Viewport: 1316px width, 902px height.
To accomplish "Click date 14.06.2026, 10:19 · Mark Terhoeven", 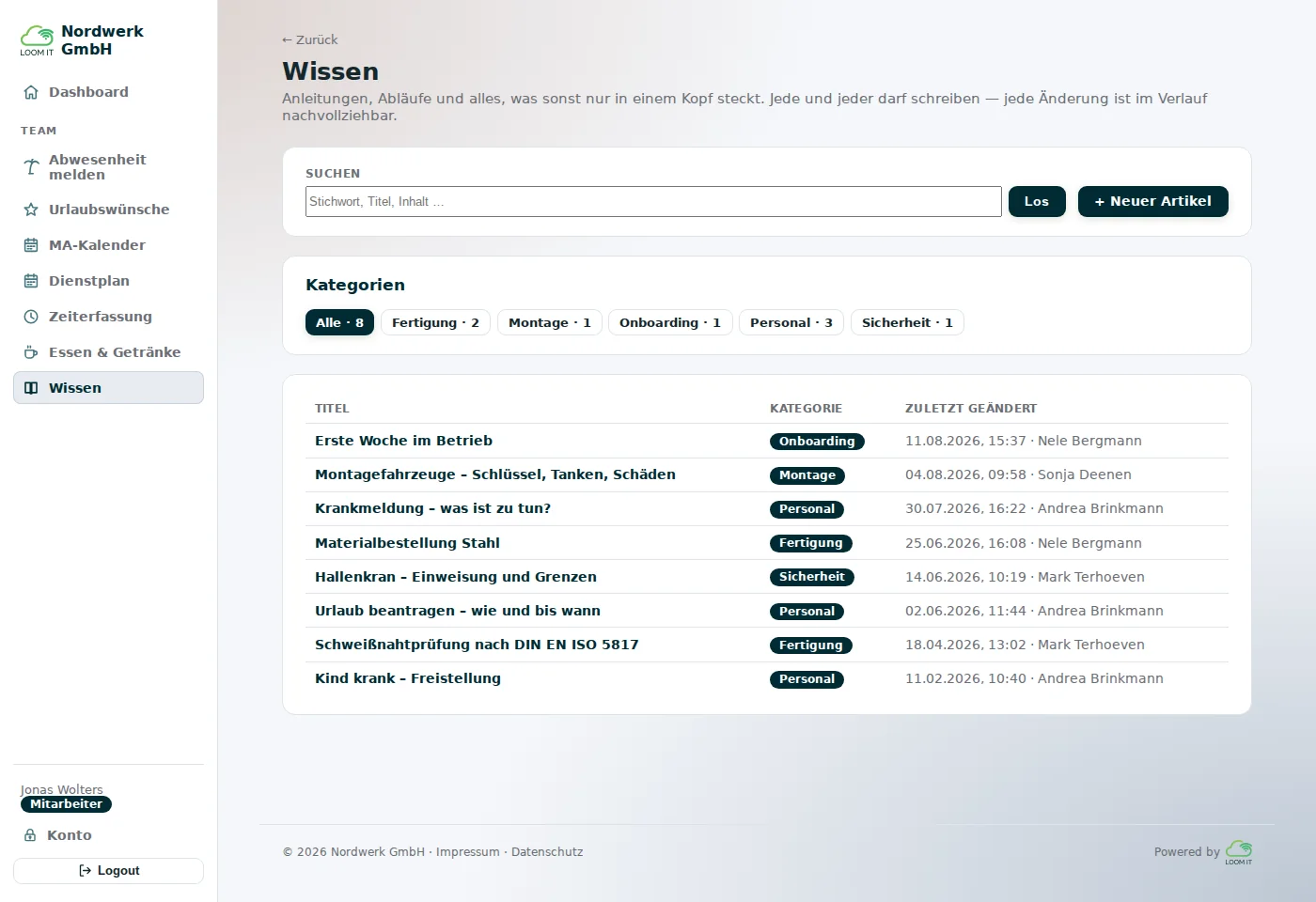I will [x=1025, y=577].
